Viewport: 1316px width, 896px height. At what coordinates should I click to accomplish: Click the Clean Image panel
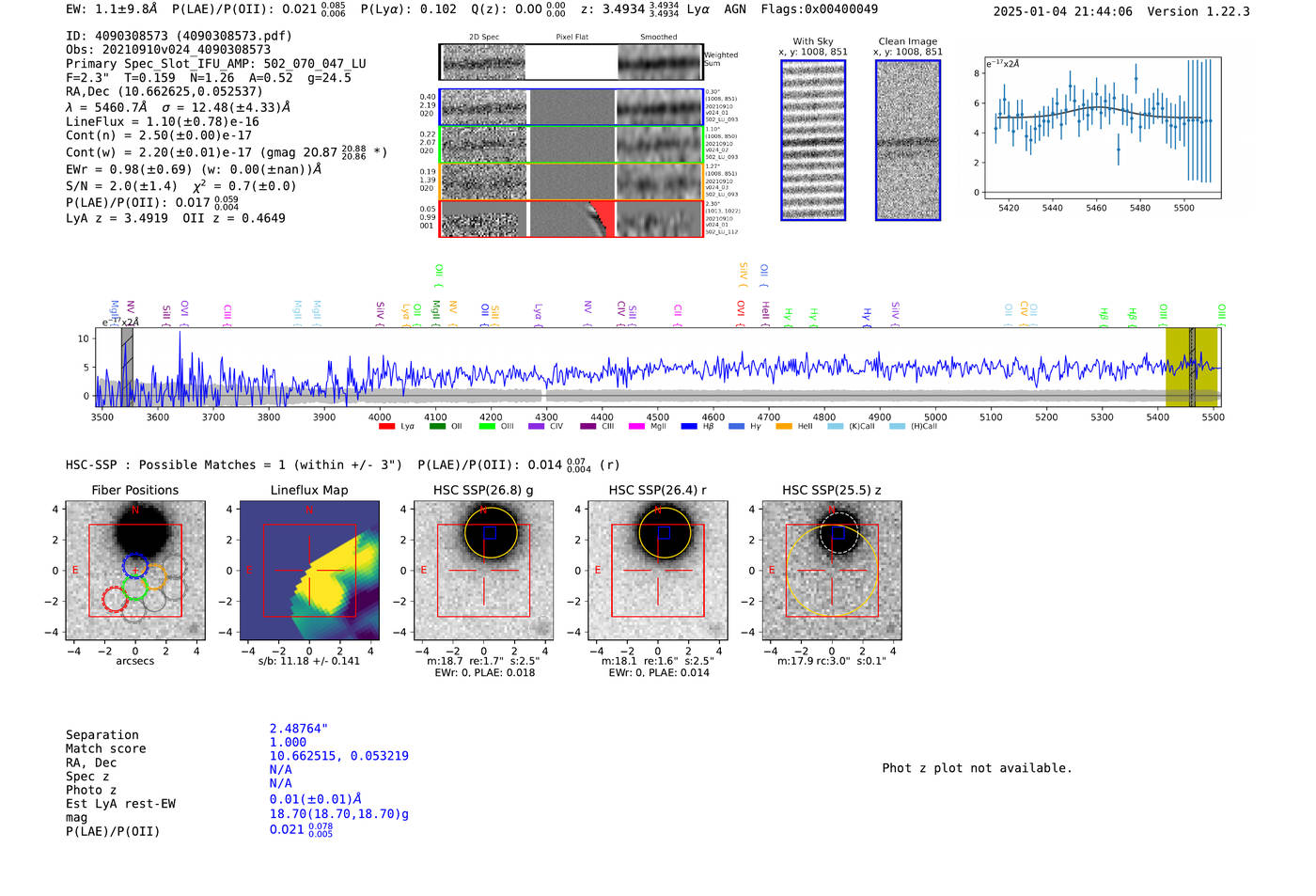pos(908,140)
